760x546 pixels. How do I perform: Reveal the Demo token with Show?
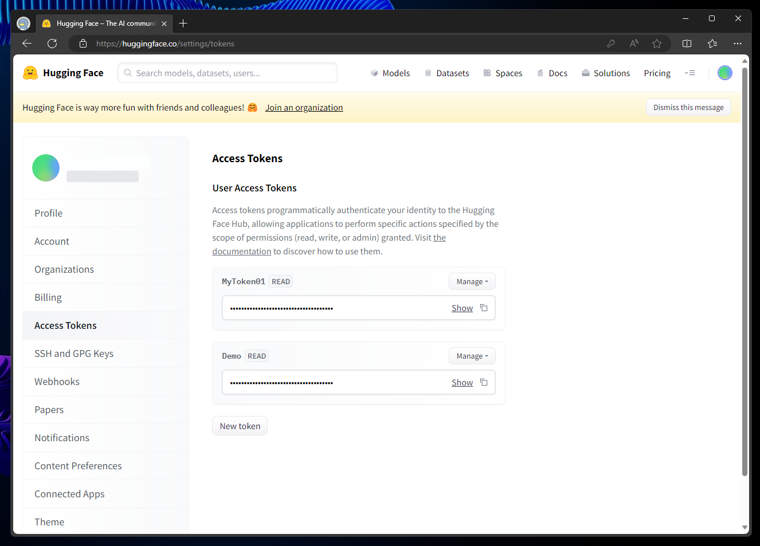click(462, 383)
